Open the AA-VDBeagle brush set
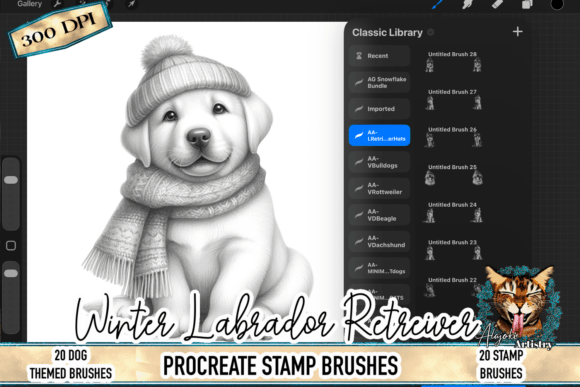This screenshot has height=387, width=580. (x=380, y=215)
